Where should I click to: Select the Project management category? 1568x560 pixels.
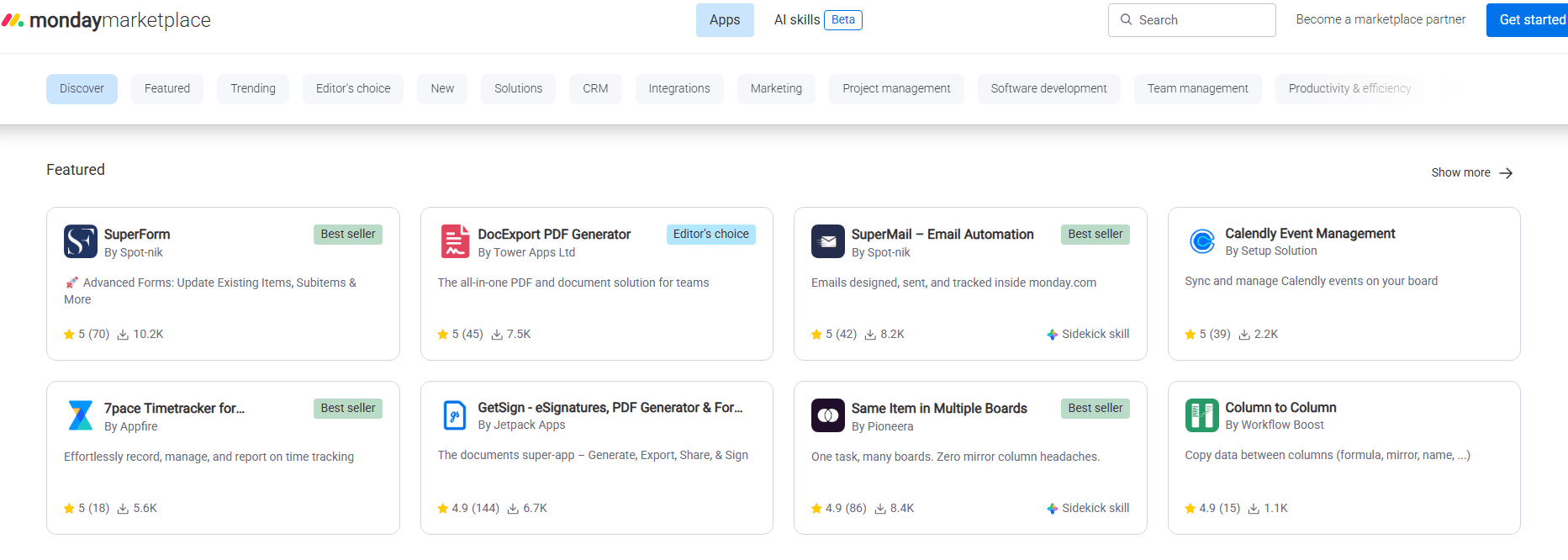coord(896,89)
